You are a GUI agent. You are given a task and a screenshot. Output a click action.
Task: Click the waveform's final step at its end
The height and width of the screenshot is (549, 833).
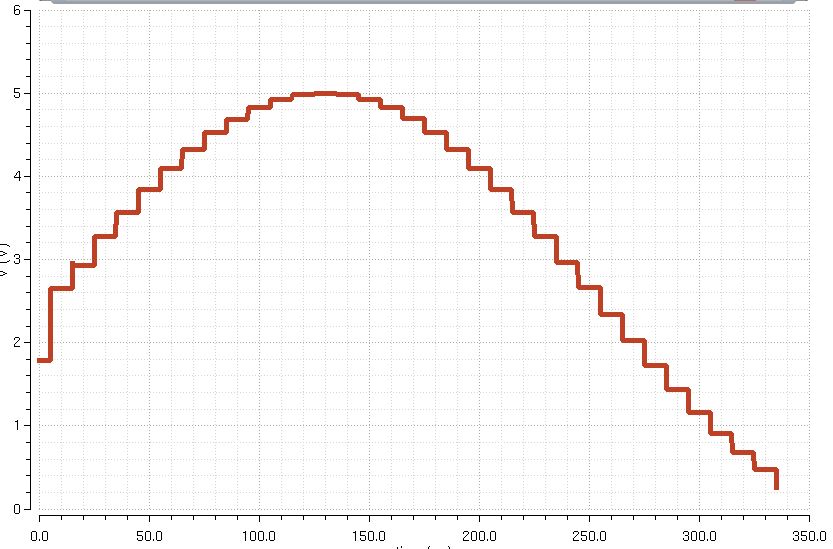coord(776,479)
